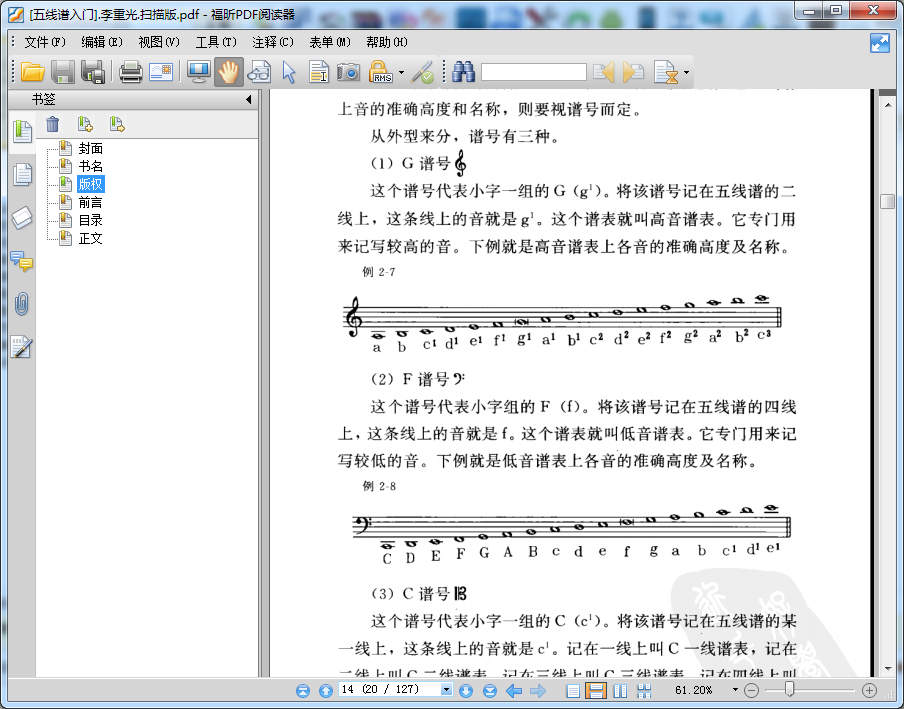Viewport: 904px width, 709px height.
Task: Go to next page button
Action: tap(466, 691)
